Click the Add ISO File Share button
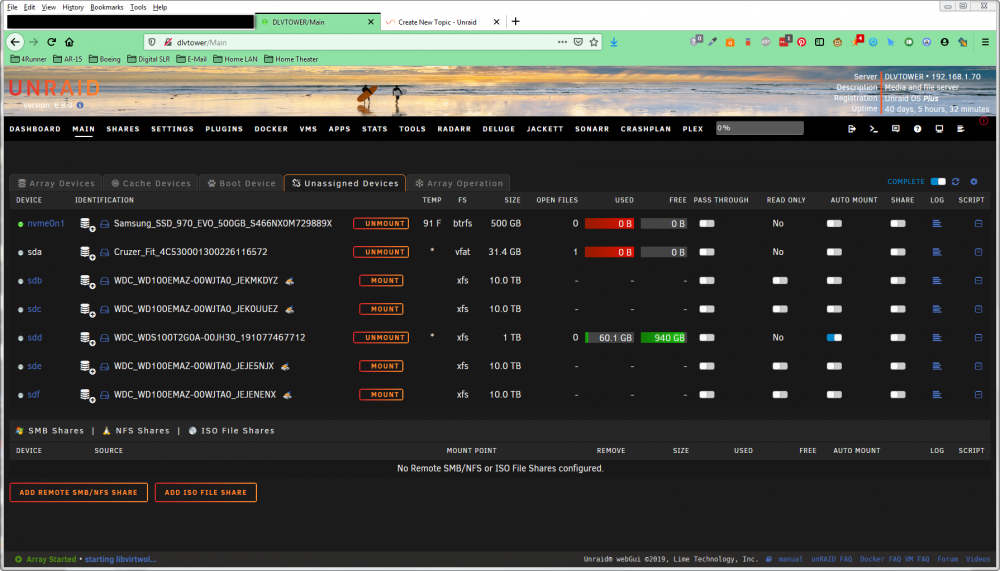Screen dimensions: 1000x571 pyautogui.click(x=205, y=493)
